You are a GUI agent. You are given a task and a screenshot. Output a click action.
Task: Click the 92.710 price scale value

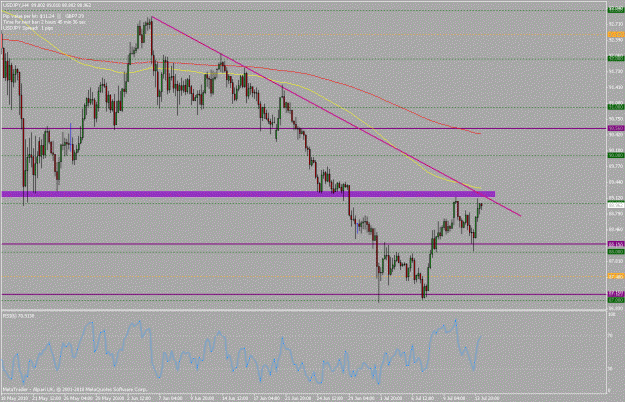point(615,24)
